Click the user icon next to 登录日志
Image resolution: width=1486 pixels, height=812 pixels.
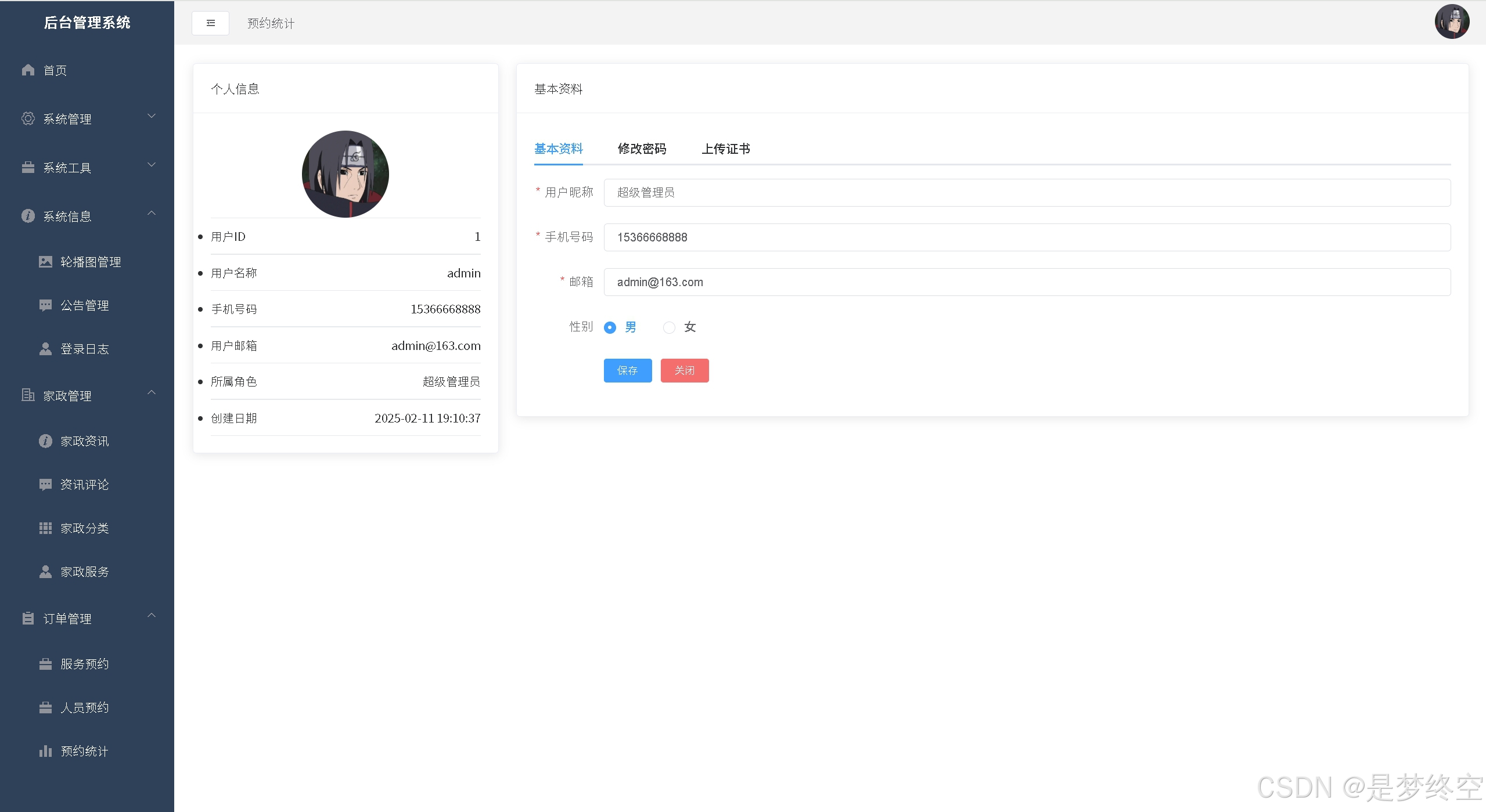pyautogui.click(x=45, y=349)
